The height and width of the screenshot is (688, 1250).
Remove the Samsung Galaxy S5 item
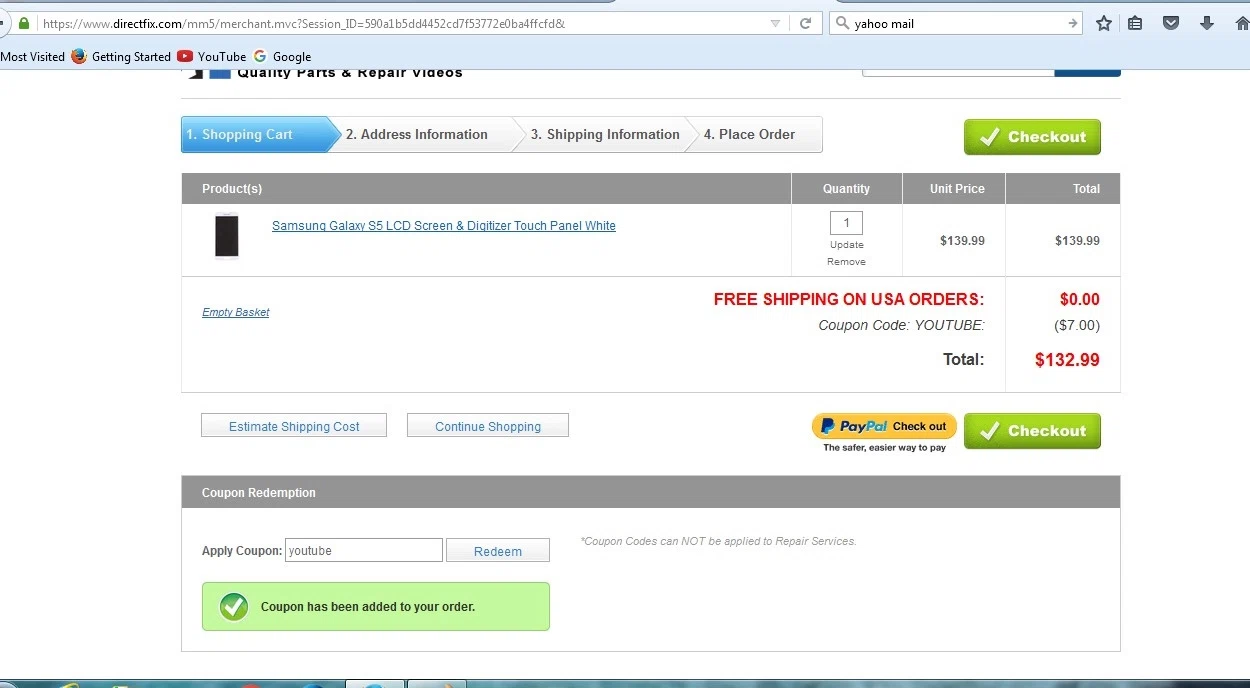846,262
